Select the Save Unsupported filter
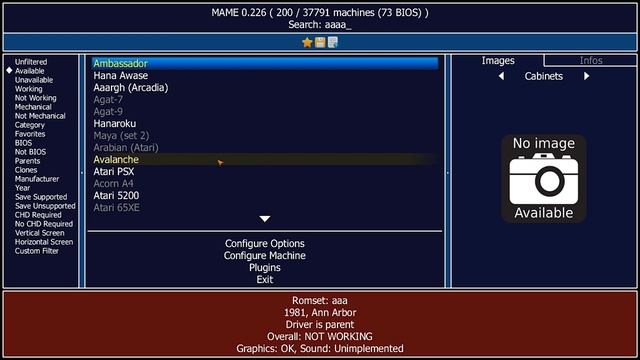The height and width of the screenshot is (360, 640). 45,206
